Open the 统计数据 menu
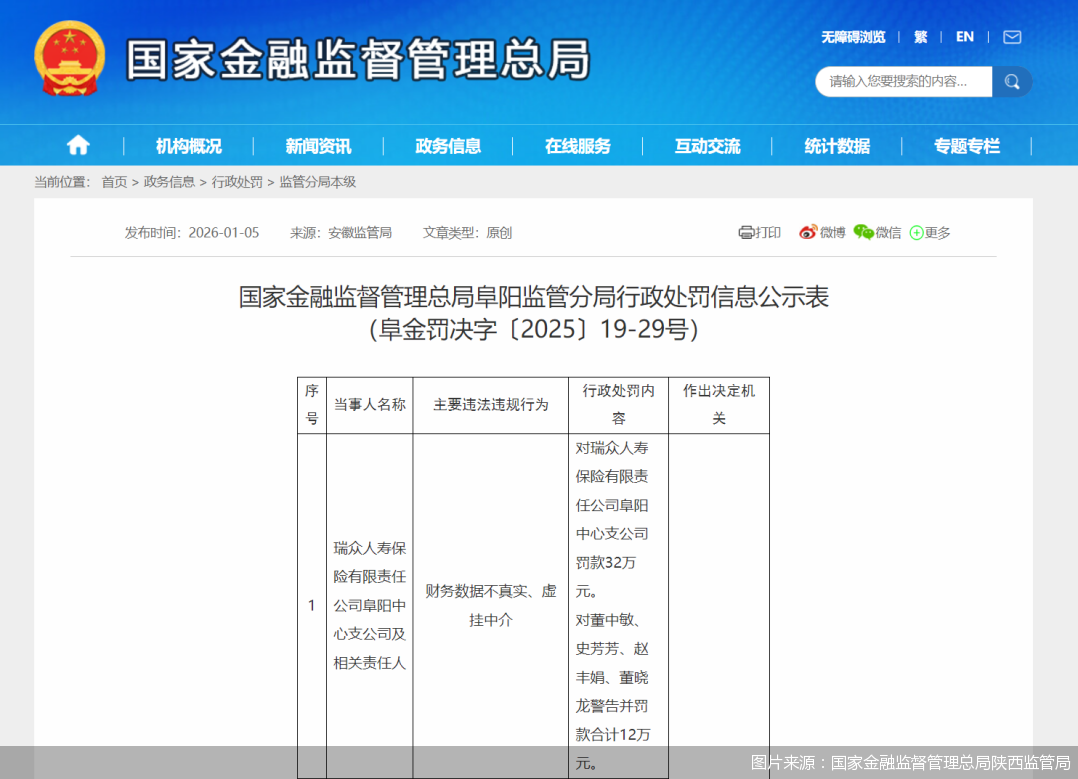Image resolution: width=1078 pixels, height=779 pixels. coord(836,145)
